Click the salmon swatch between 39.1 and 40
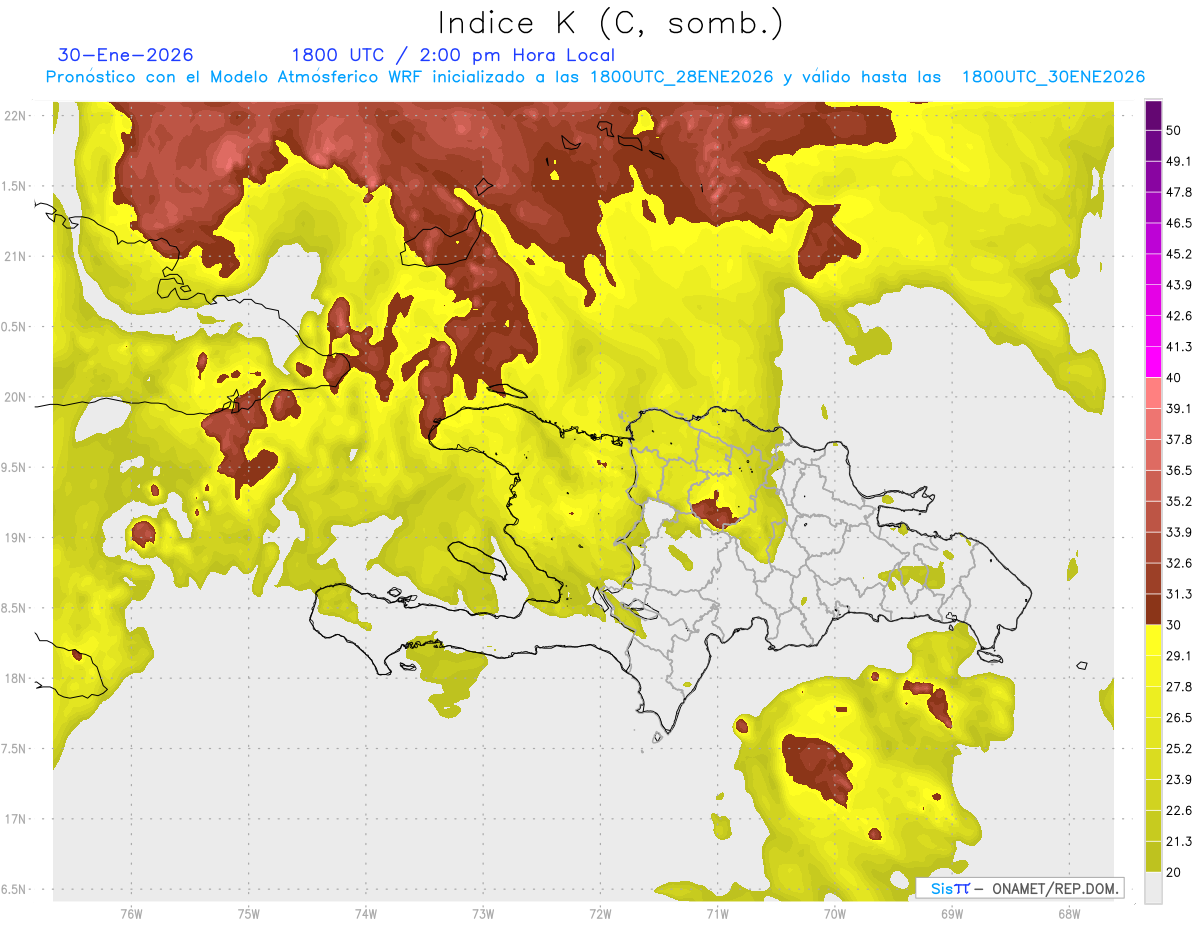 1153,393
